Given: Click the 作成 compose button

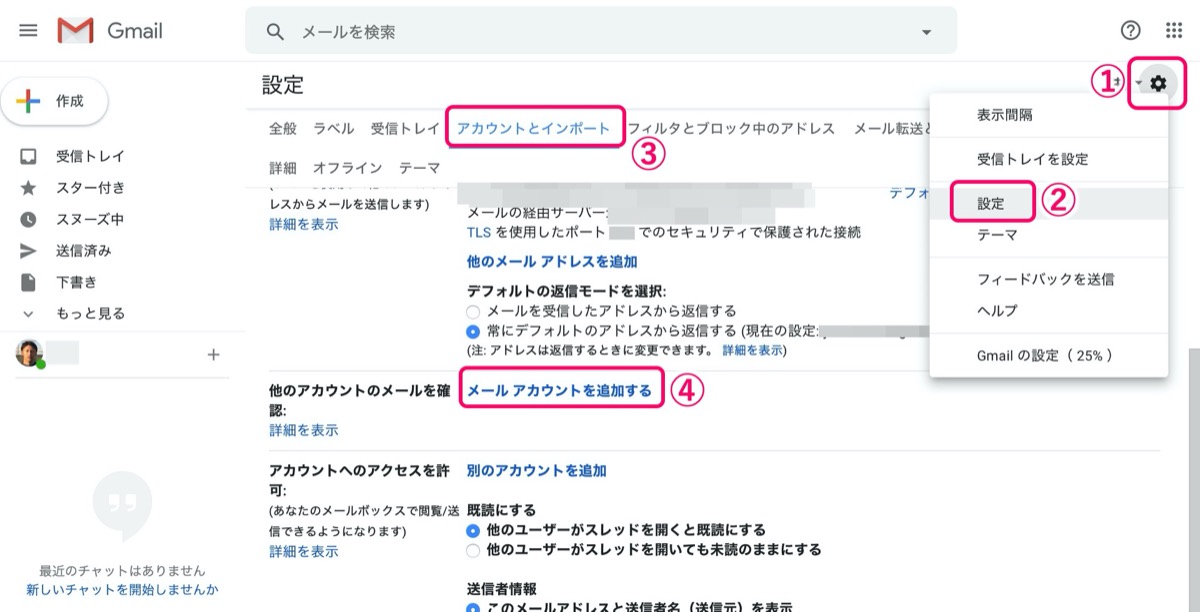Looking at the screenshot, I should [55, 101].
